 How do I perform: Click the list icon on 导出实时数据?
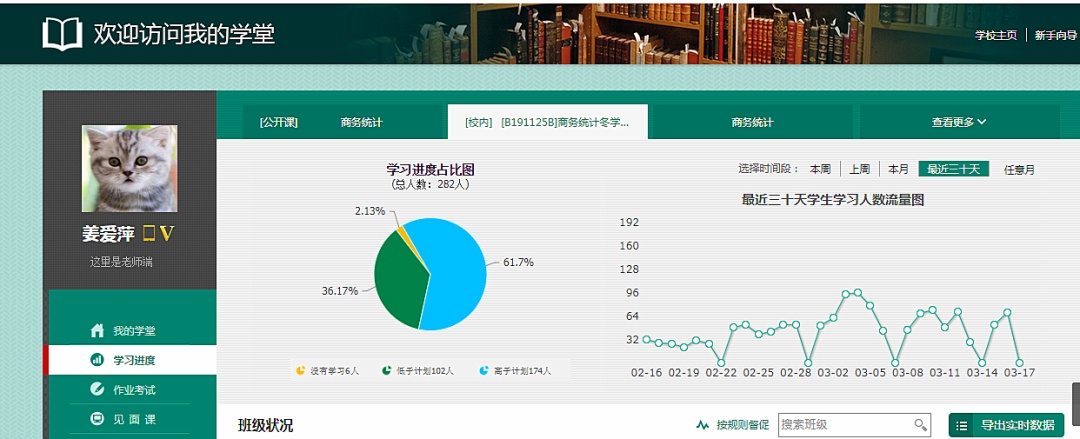coord(962,425)
